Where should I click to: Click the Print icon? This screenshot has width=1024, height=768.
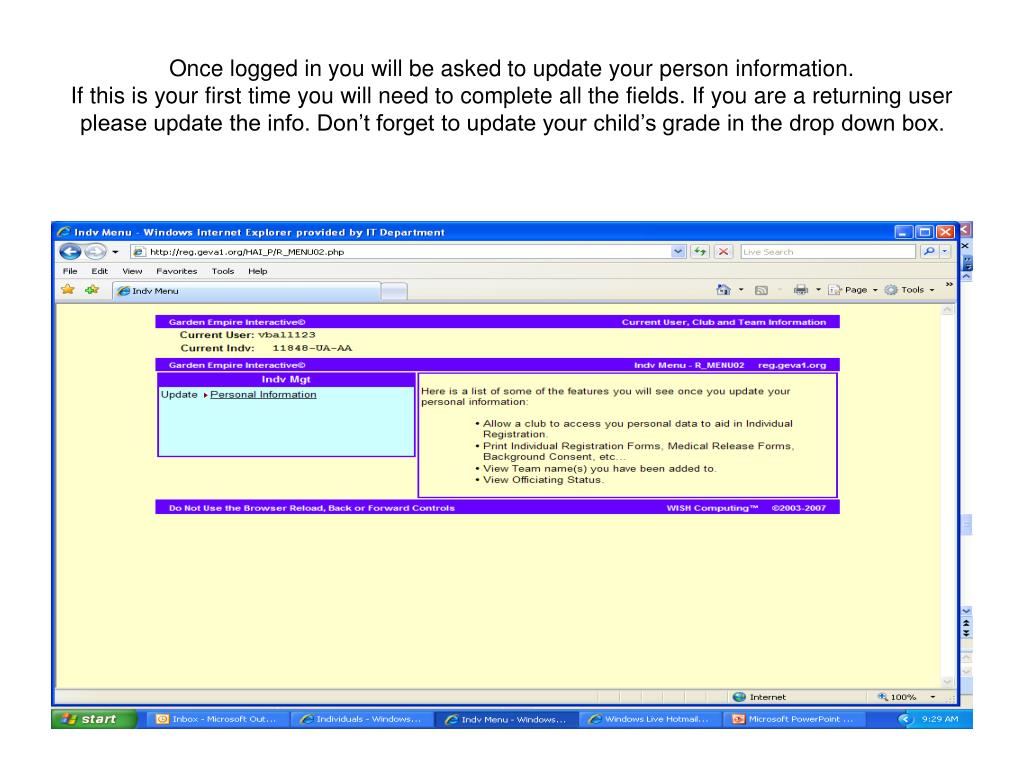[x=801, y=289]
